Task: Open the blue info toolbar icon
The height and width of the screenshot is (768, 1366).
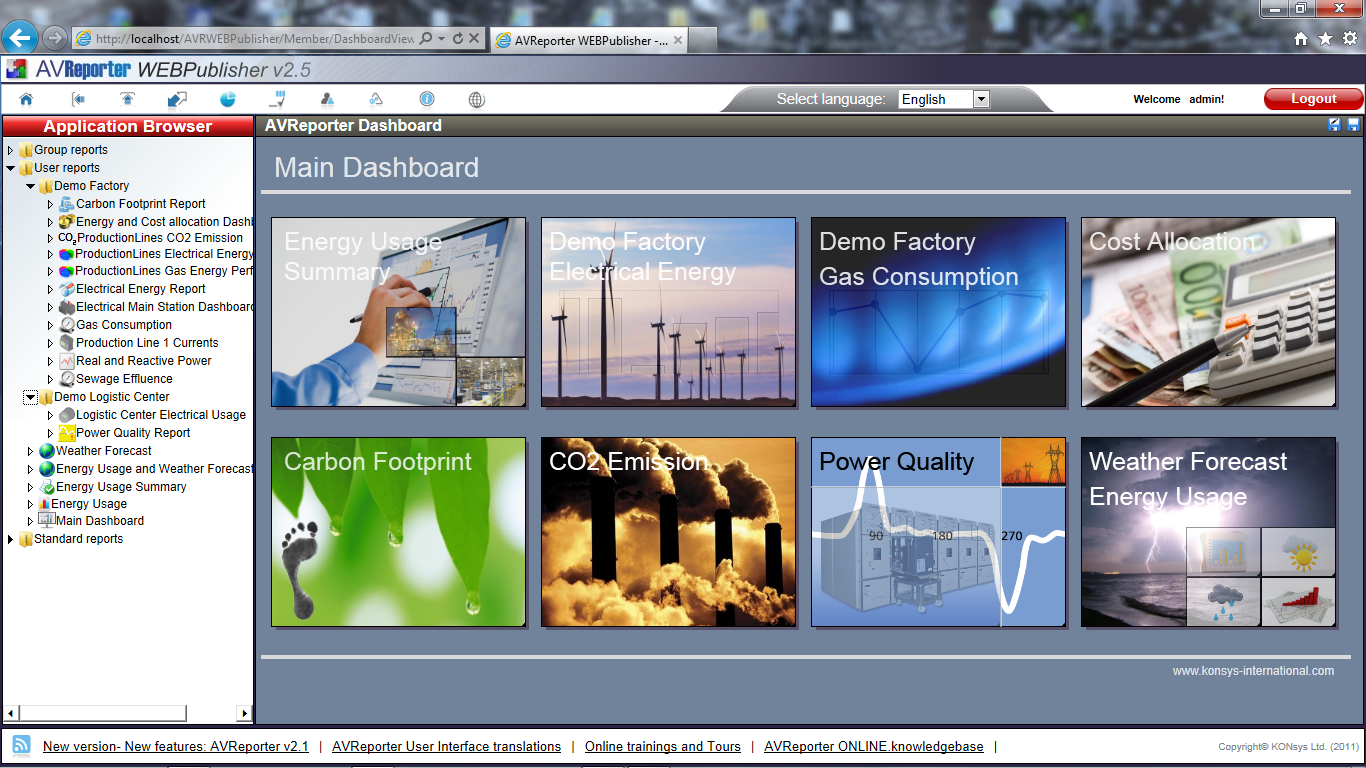Action: click(x=427, y=99)
